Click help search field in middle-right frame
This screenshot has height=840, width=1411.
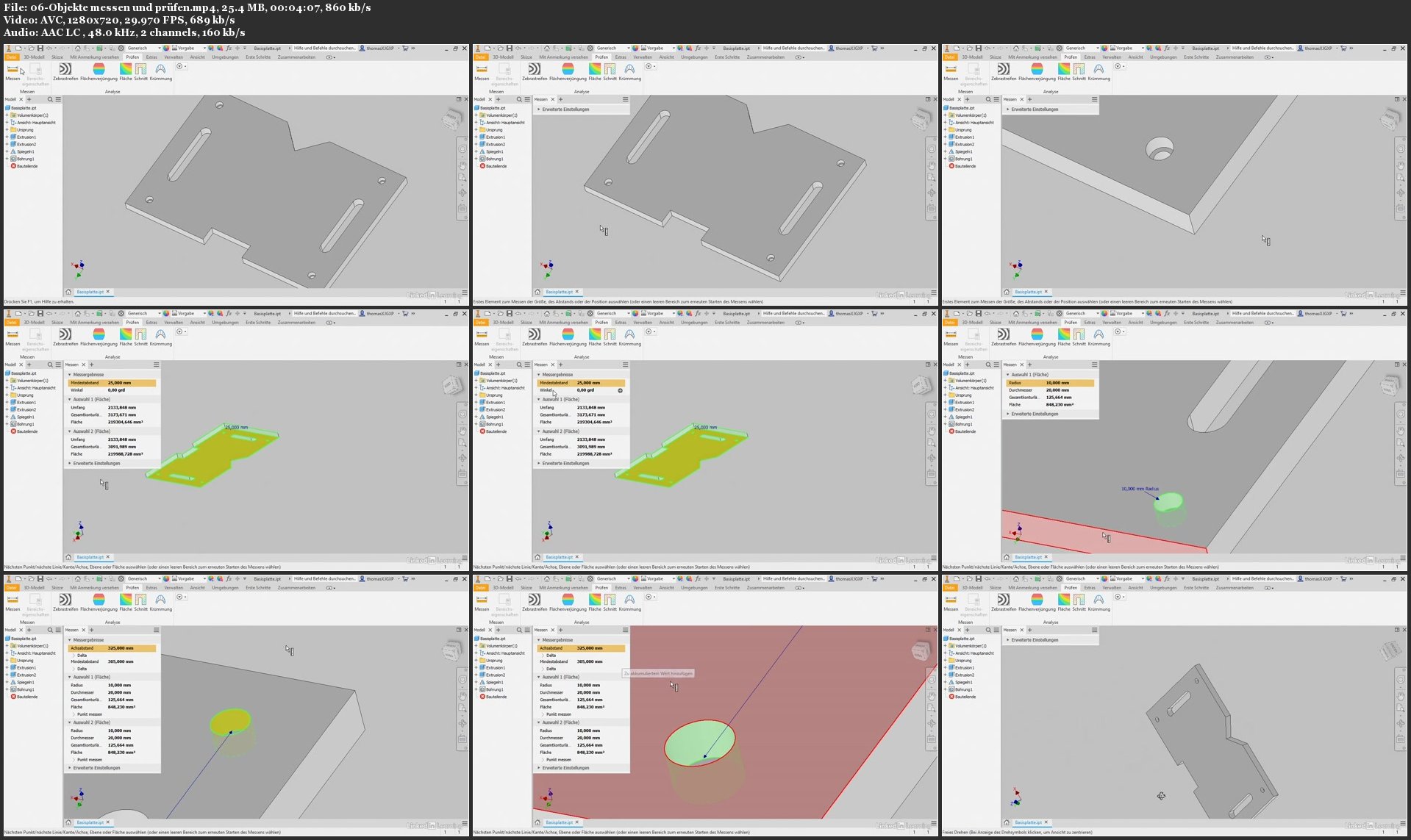point(1262,314)
